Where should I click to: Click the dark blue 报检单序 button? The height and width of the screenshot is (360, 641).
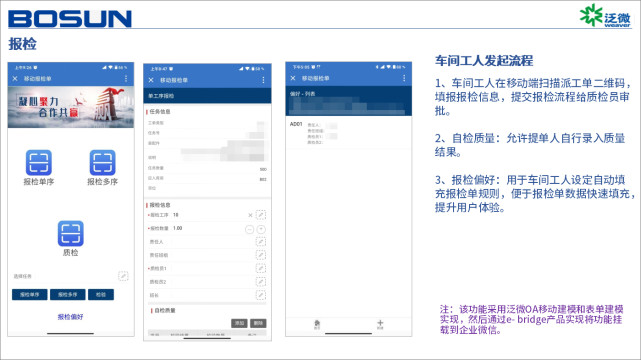point(29,295)
